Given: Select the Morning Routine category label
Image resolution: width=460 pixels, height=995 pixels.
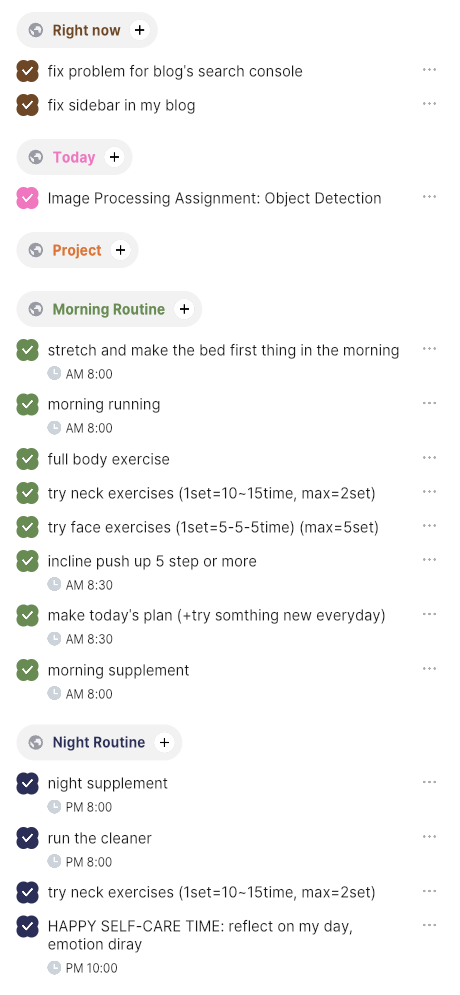Looking at the screenshot, I should (108, 309).
